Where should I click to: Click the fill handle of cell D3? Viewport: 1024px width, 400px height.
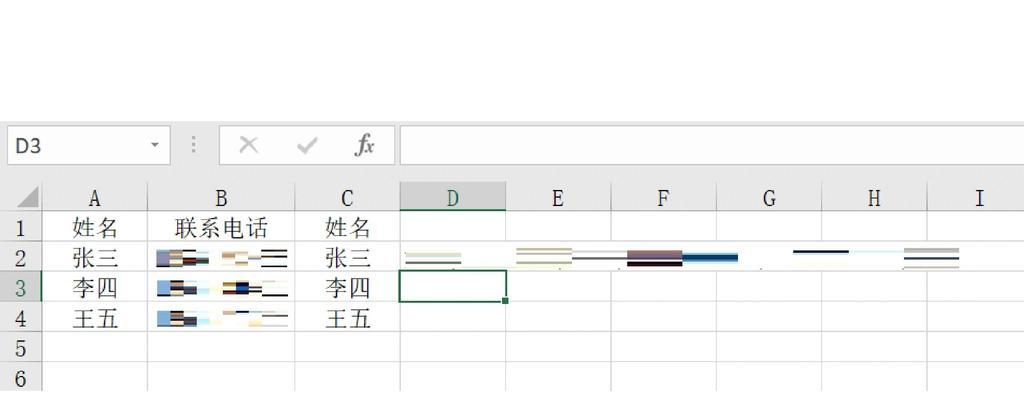[x=505, y=301]
